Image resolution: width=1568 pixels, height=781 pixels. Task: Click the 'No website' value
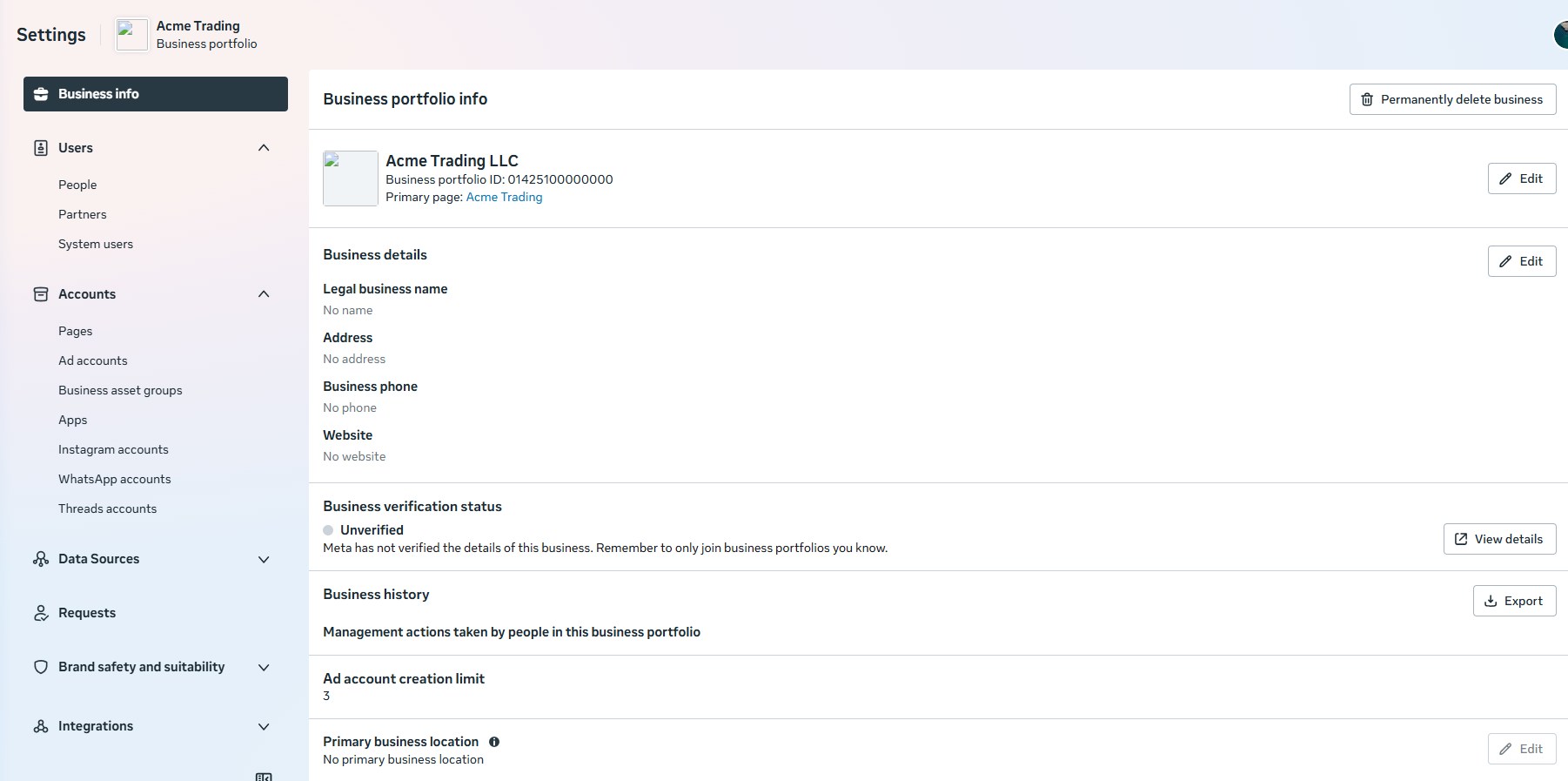coord(354,456)
